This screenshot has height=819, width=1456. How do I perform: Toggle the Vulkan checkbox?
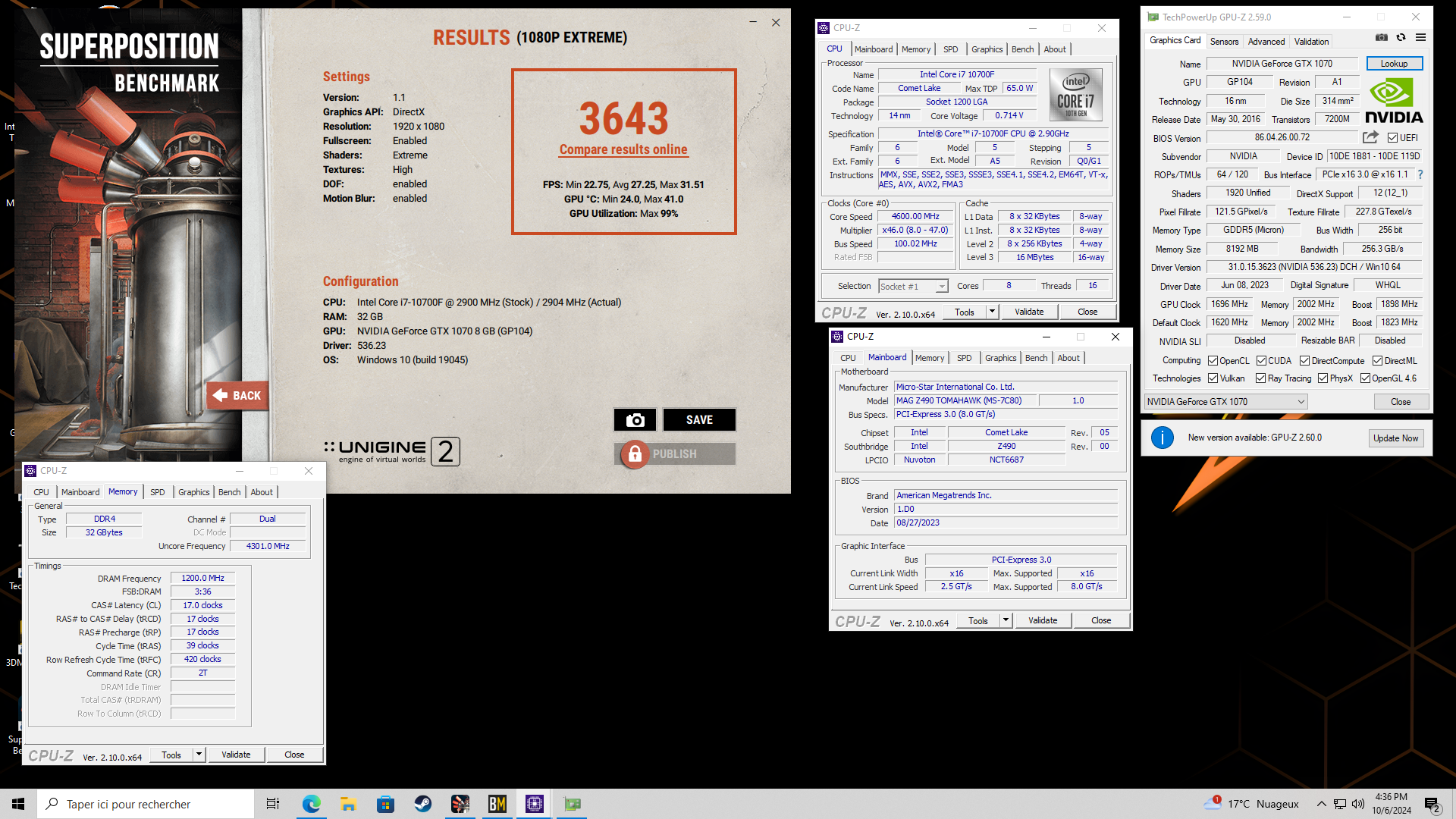[x=1213, y=378]
